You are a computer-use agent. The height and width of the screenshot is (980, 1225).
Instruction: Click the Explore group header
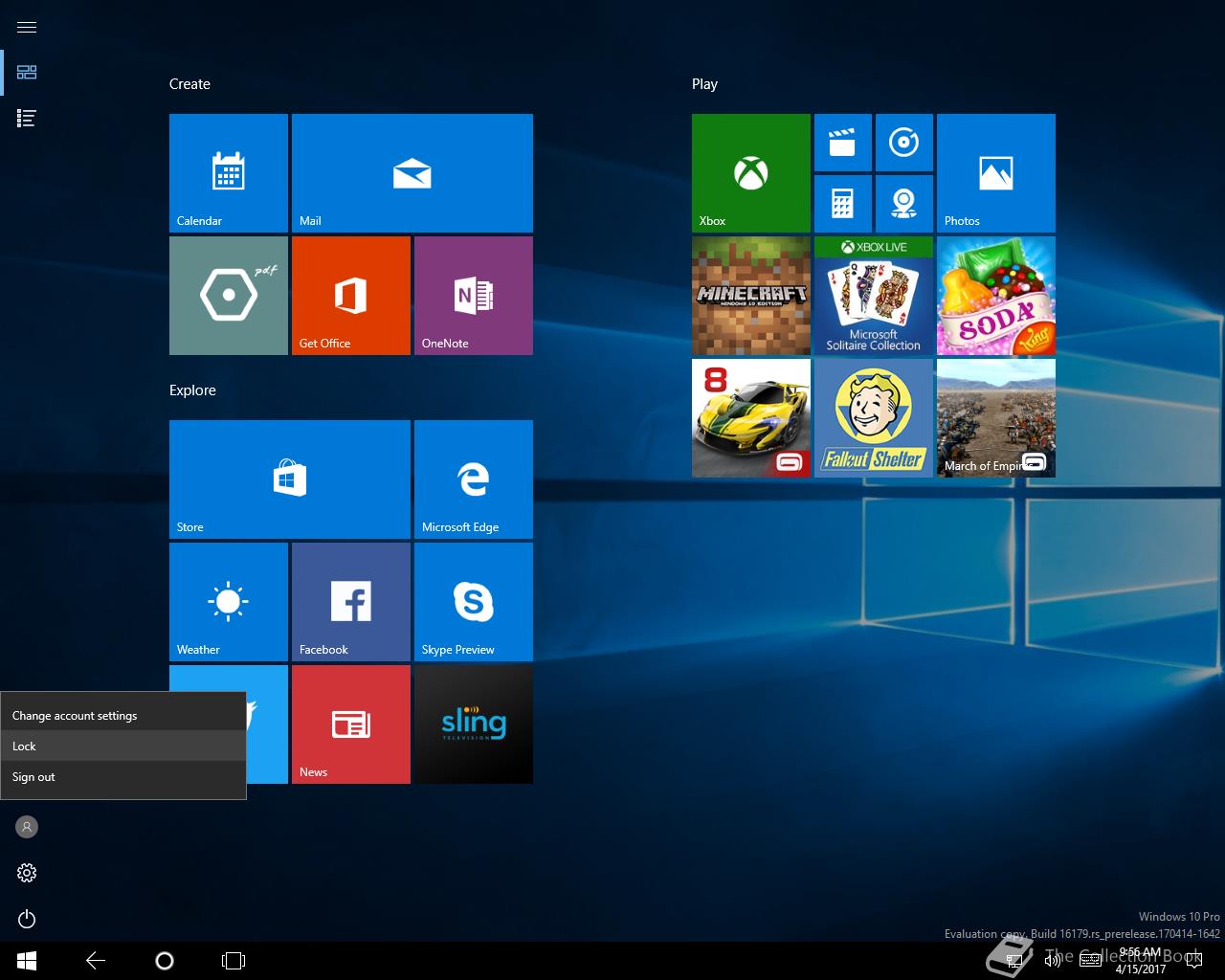click(x=192, y=390)
